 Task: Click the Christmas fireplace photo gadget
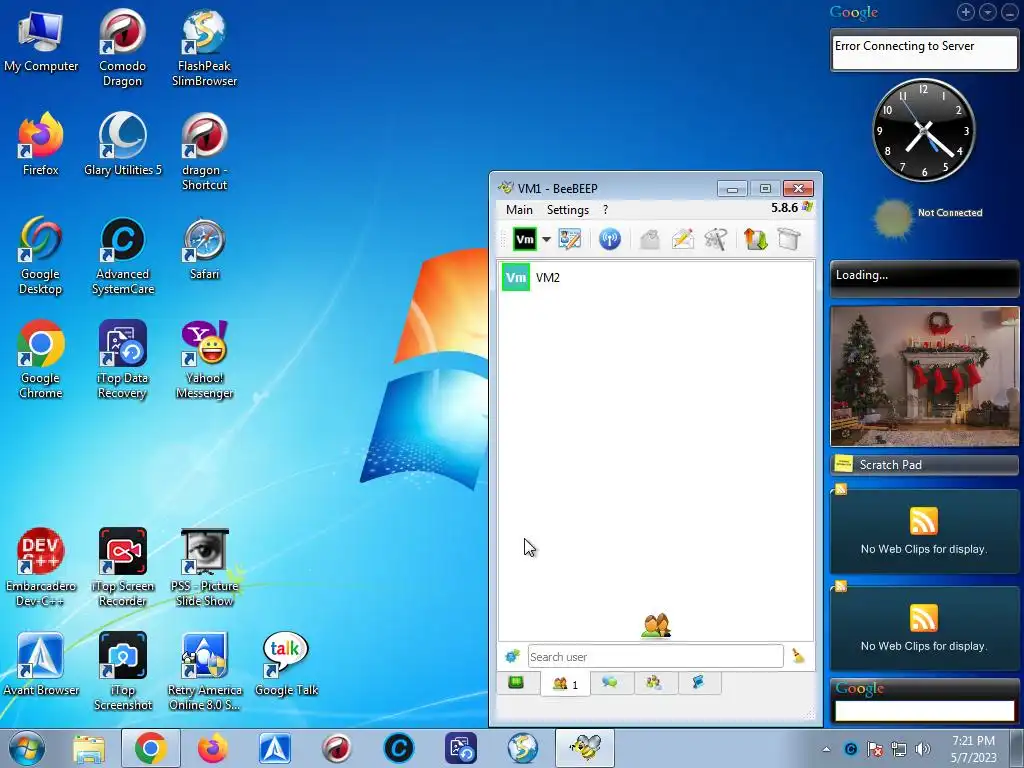coord(924,376)
